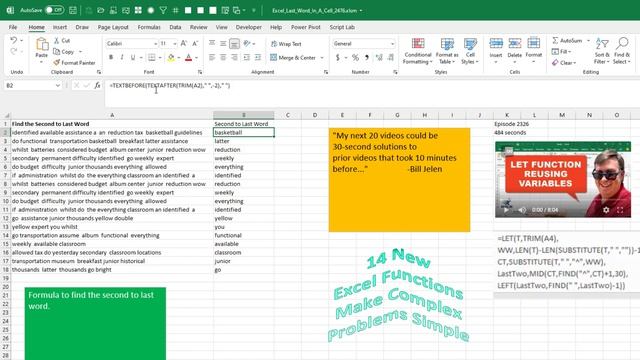Click AutoSum sigma button
This screenshot has width=640, height=360.
[567, 40]
